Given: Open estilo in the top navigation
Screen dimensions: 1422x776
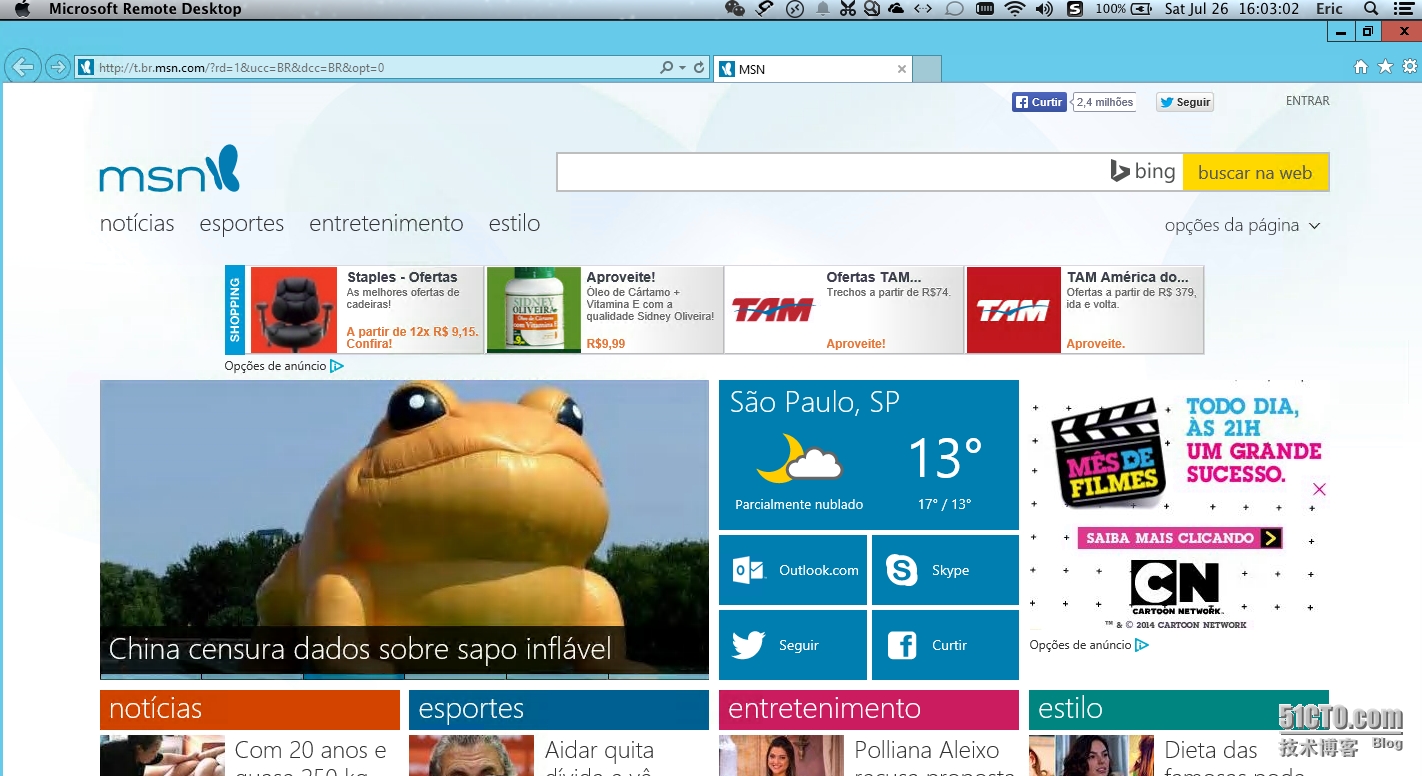Looking at the screenshot, I should coord(515,223).
